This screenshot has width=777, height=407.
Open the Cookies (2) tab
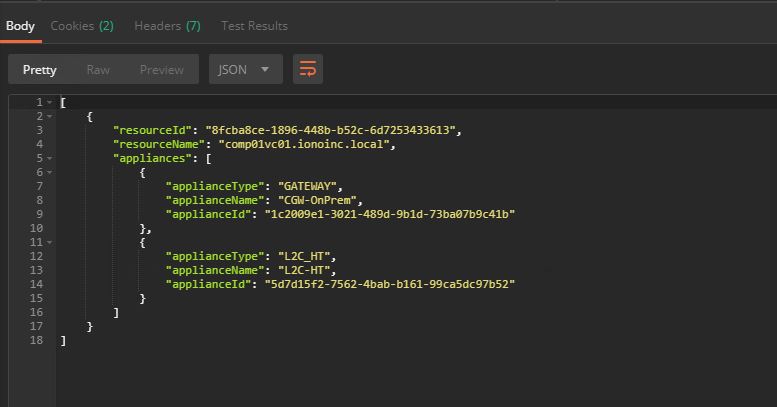(x=82, y=26)
